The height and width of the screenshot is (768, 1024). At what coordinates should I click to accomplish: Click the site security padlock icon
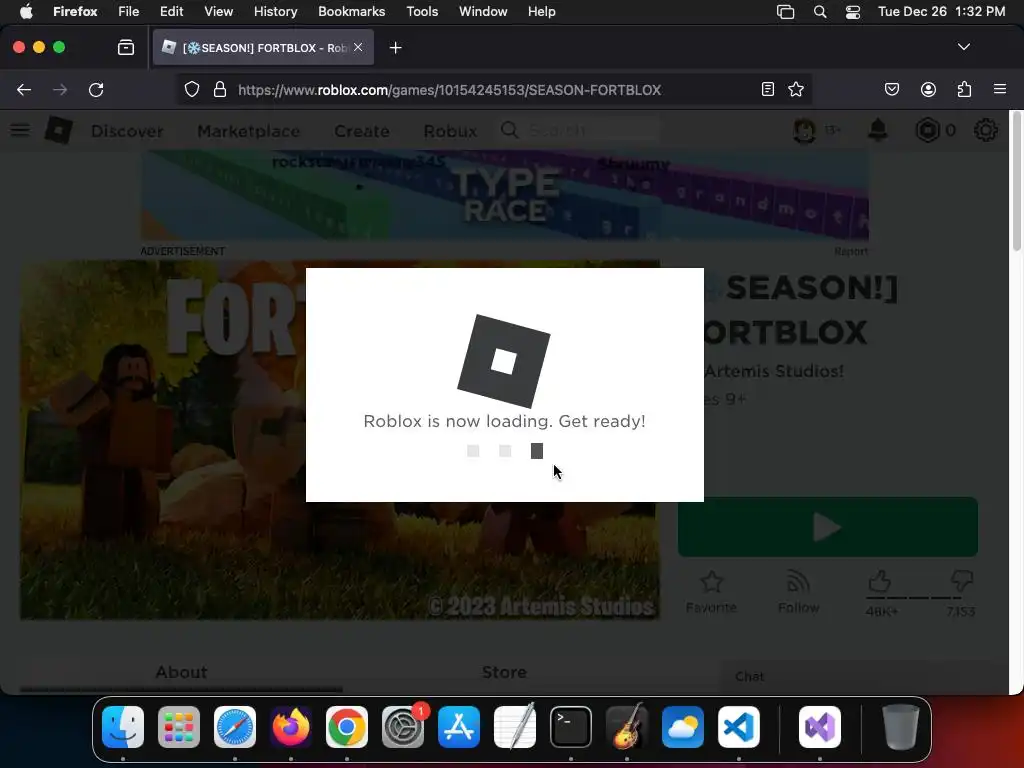[220, 89]
